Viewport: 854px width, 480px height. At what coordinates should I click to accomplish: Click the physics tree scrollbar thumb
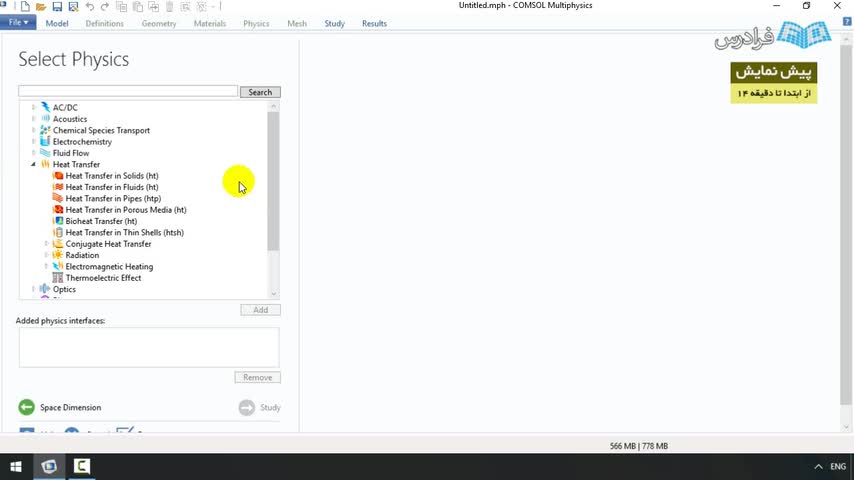click(273, 181)
